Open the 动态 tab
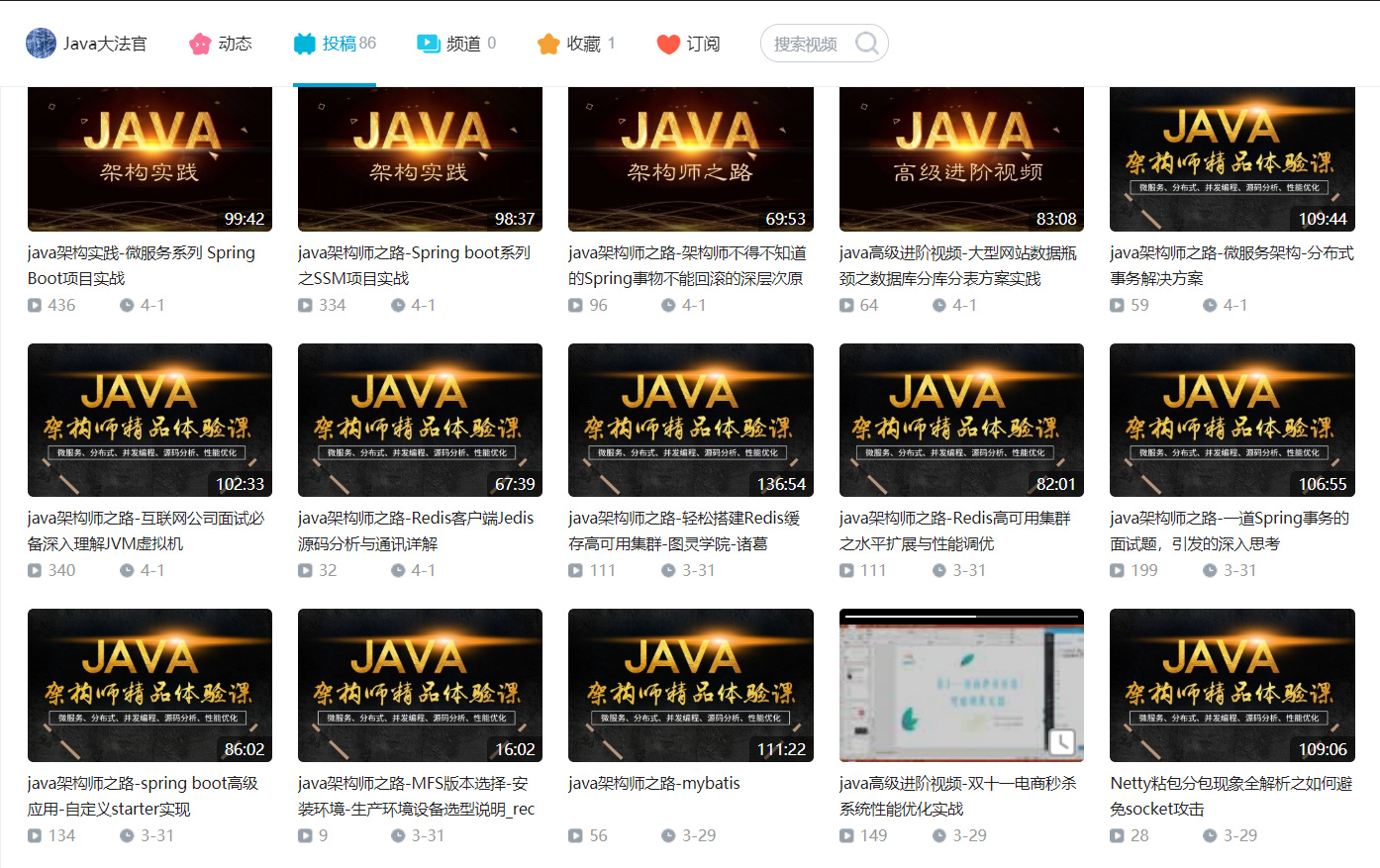This screenshot has height=868, width=1380. tap(220, 44)
